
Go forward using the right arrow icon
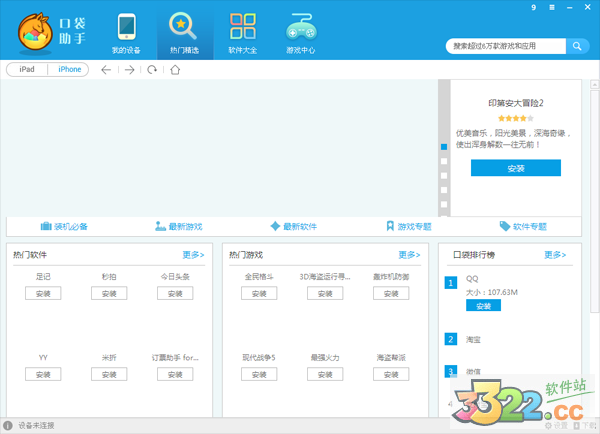[129, 70]
